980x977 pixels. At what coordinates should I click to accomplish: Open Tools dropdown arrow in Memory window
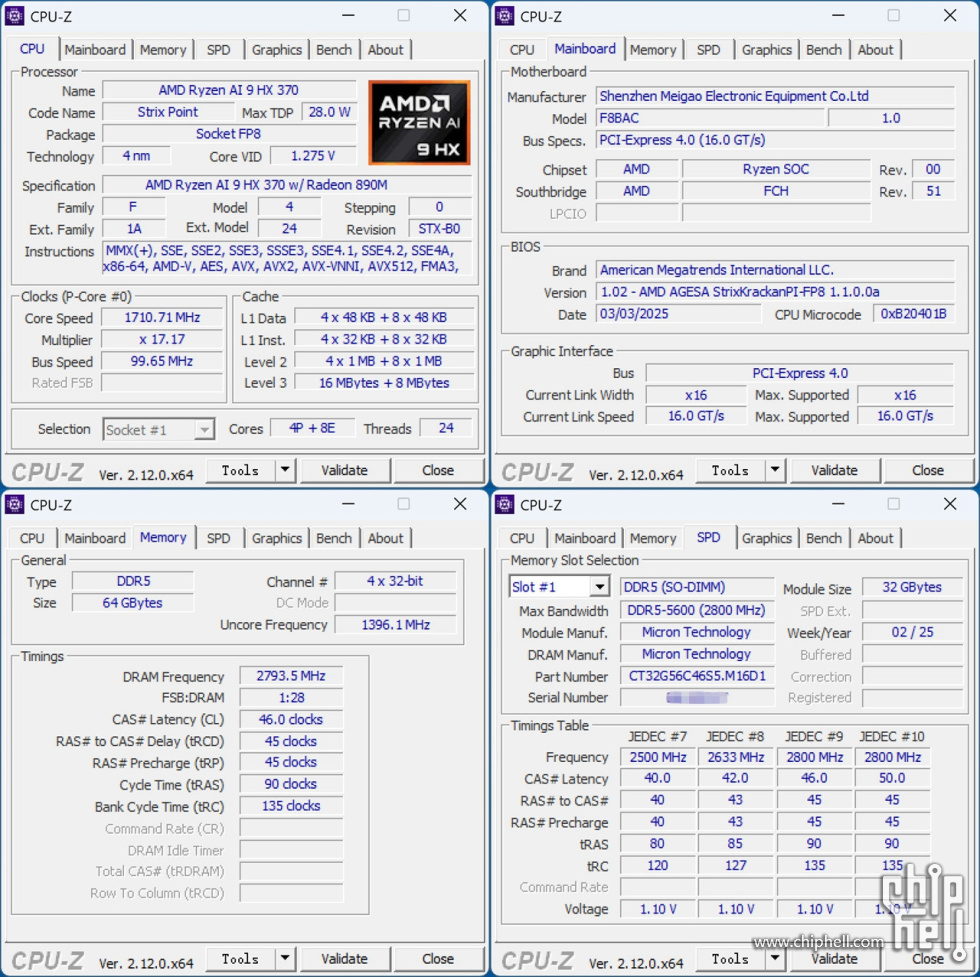(285, 958)
